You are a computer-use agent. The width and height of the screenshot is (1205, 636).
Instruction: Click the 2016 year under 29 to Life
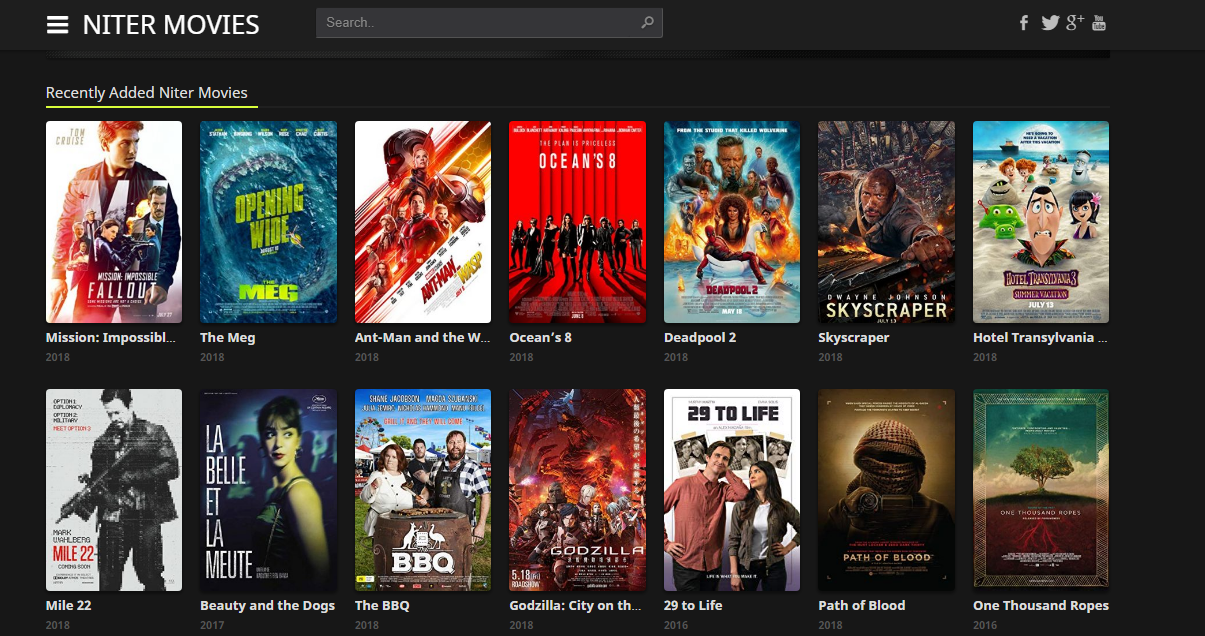(x=676, y=625)
